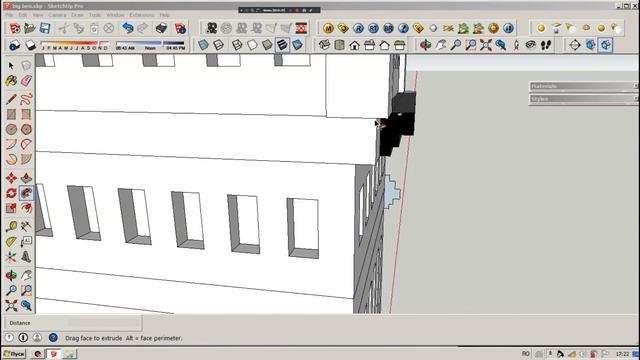Toggle Back Edges face style

pos(219,45)
